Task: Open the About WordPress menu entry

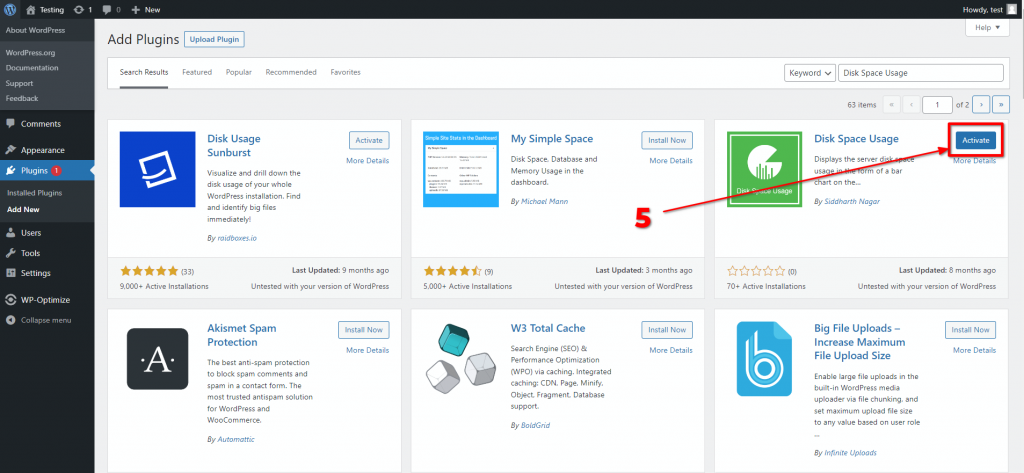Action: coord(35,31)
